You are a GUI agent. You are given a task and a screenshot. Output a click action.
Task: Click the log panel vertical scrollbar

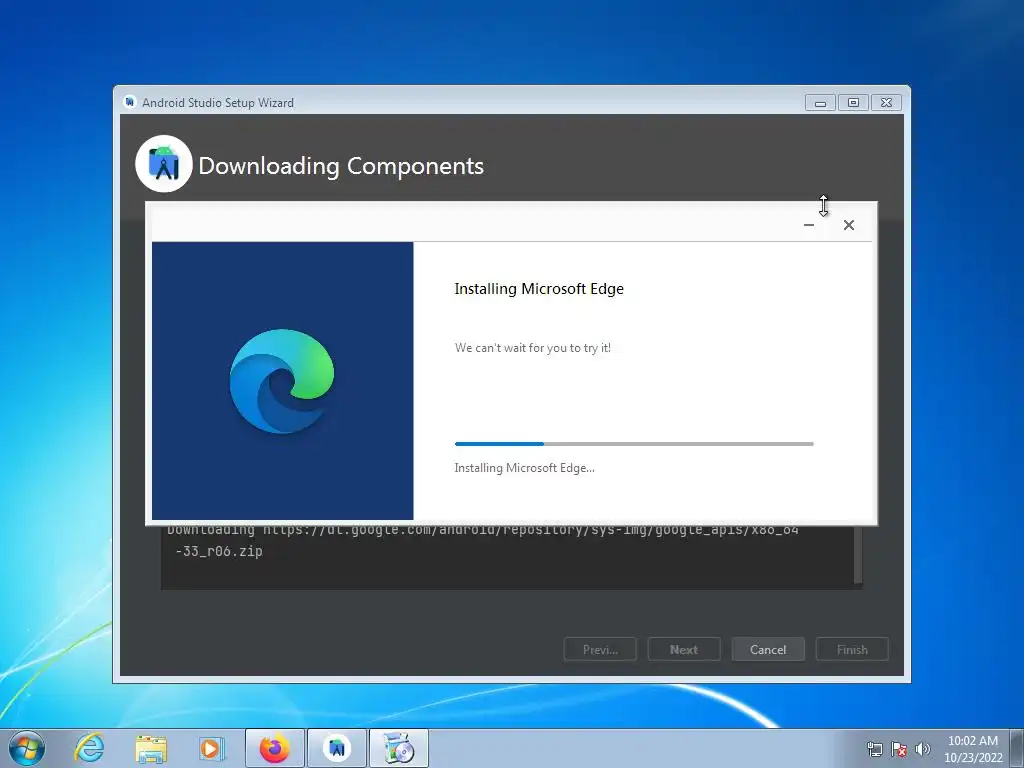pyautogui.click(x=858, y=555)
